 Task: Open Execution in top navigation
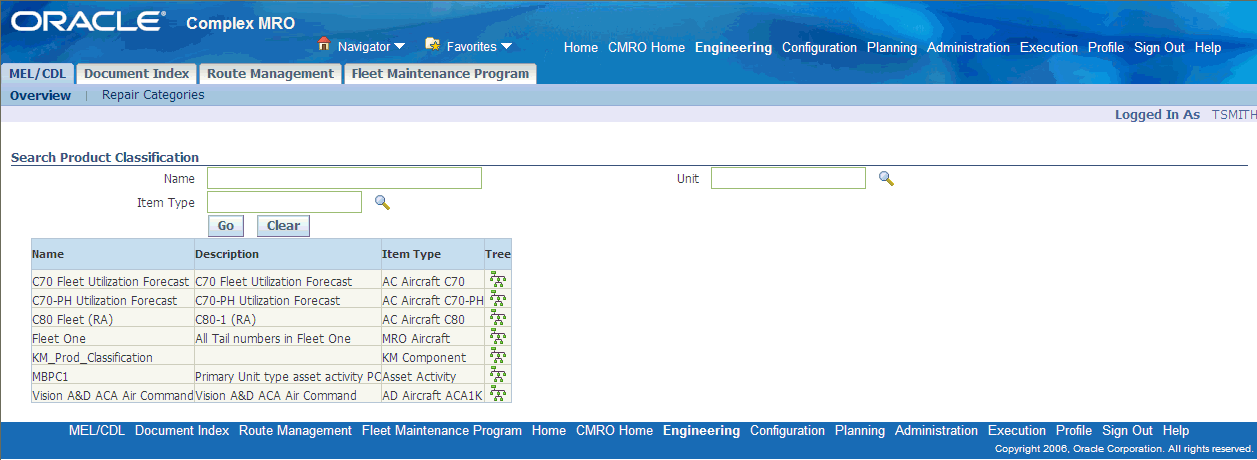[x=1049, y=48]
